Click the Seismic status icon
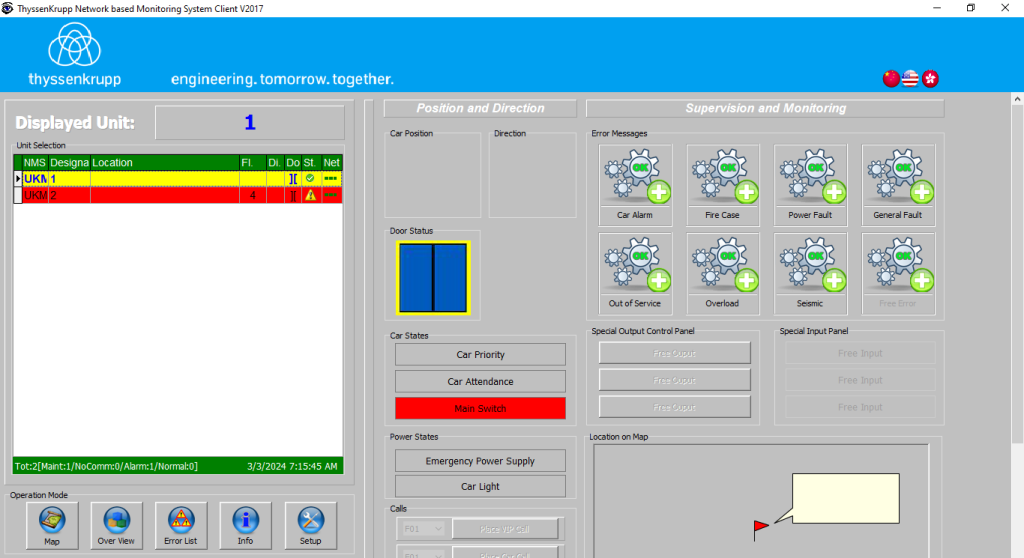1024x558 pixels. click(x=810, y=272)
